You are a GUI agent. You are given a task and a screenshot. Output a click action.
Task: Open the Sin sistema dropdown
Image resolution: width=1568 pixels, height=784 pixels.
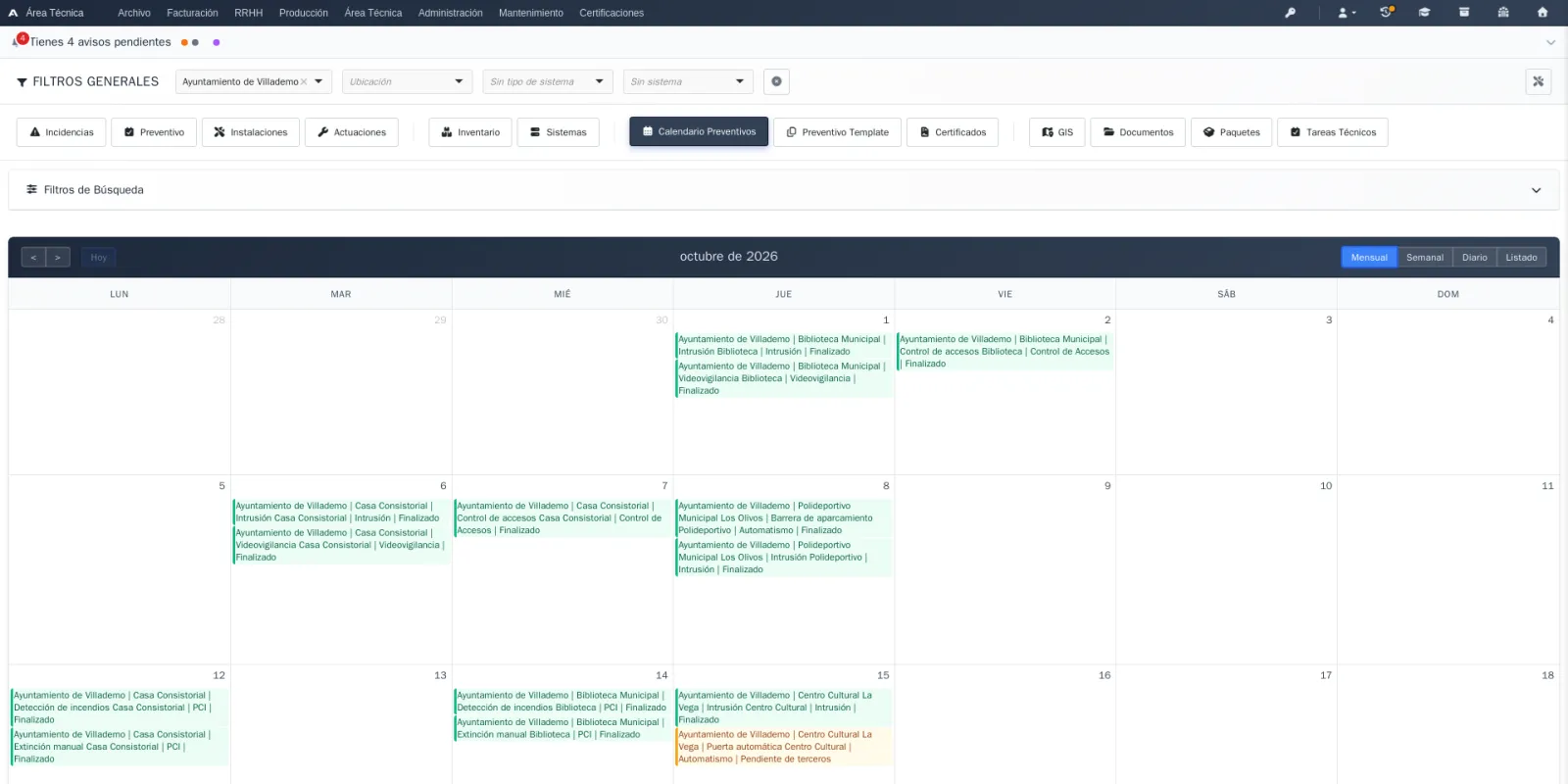pos(688,81)
